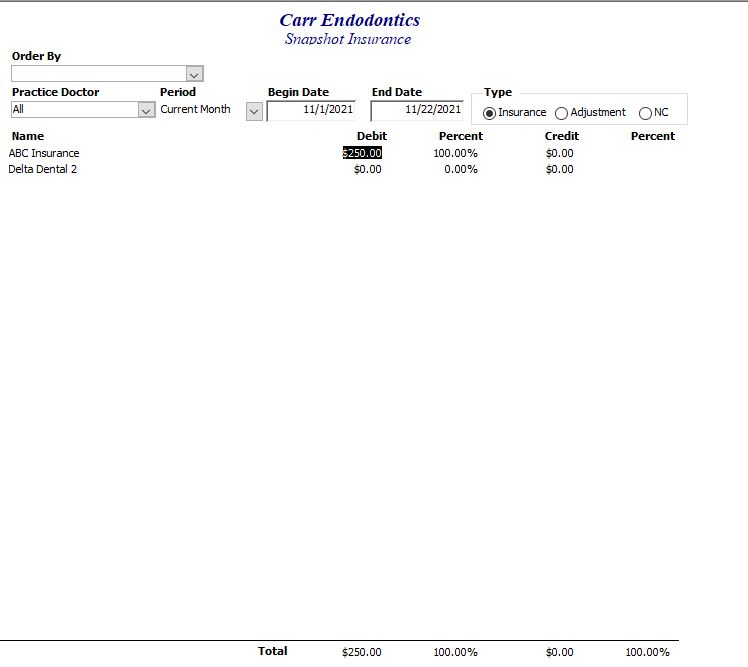Select the Delta Dental 2 row name
This screenshot has height=667, width=748.
43,169
